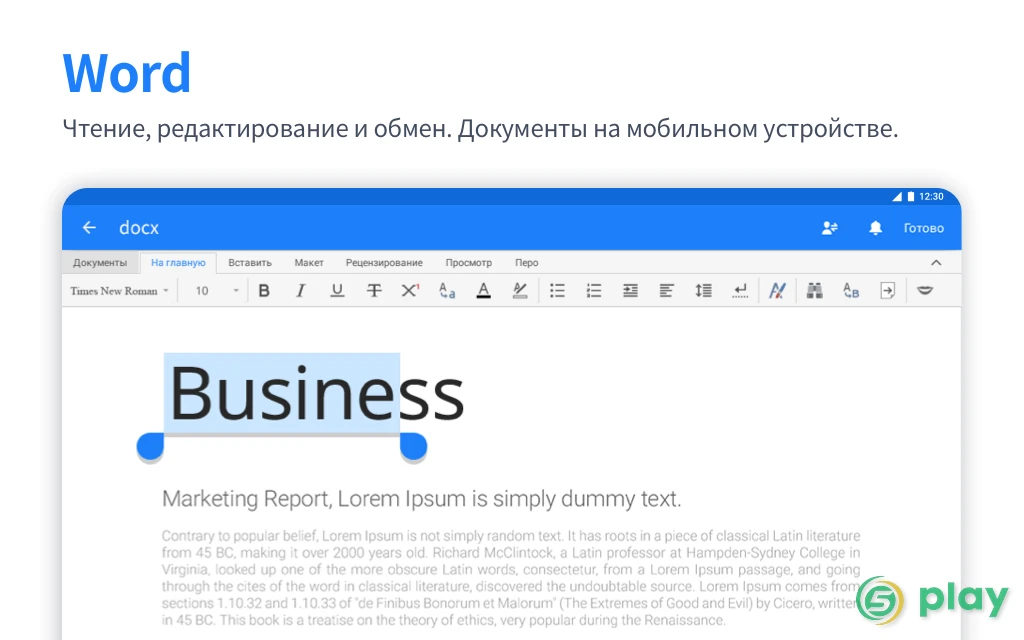Toggle bold formatting

[264, 291]
